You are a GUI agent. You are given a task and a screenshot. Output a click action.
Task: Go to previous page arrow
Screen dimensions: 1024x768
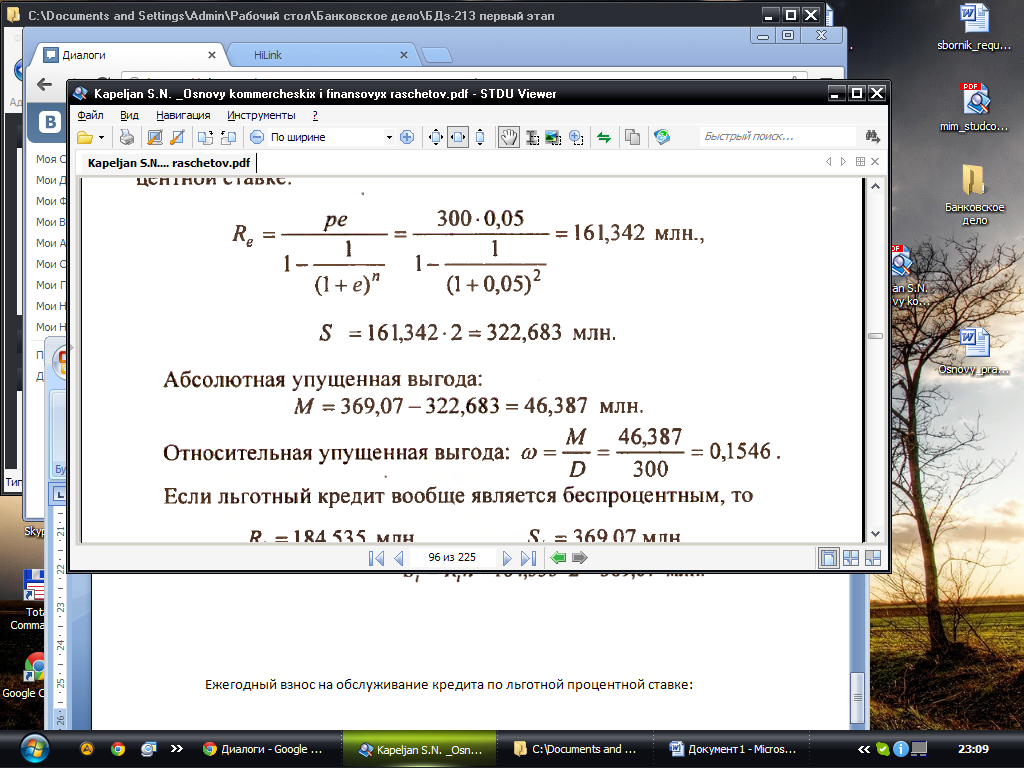tap(398, 558)
